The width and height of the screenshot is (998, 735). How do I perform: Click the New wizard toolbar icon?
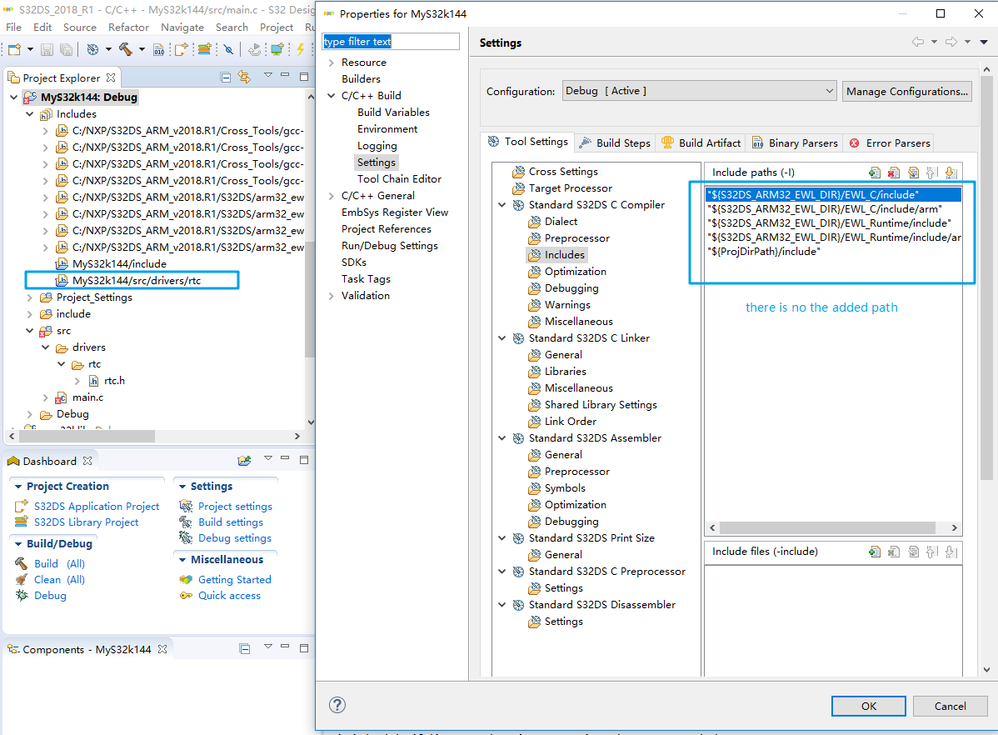[14, 49]
